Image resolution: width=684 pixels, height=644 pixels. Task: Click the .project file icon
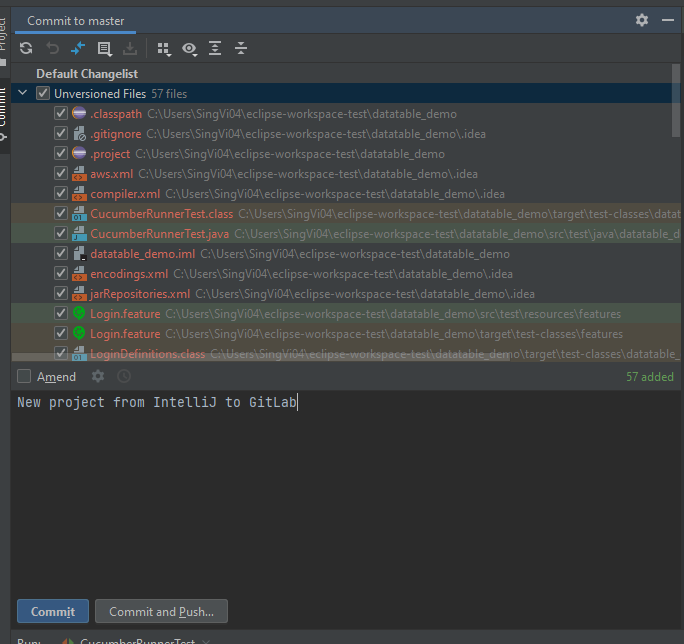tap(79, 153)
